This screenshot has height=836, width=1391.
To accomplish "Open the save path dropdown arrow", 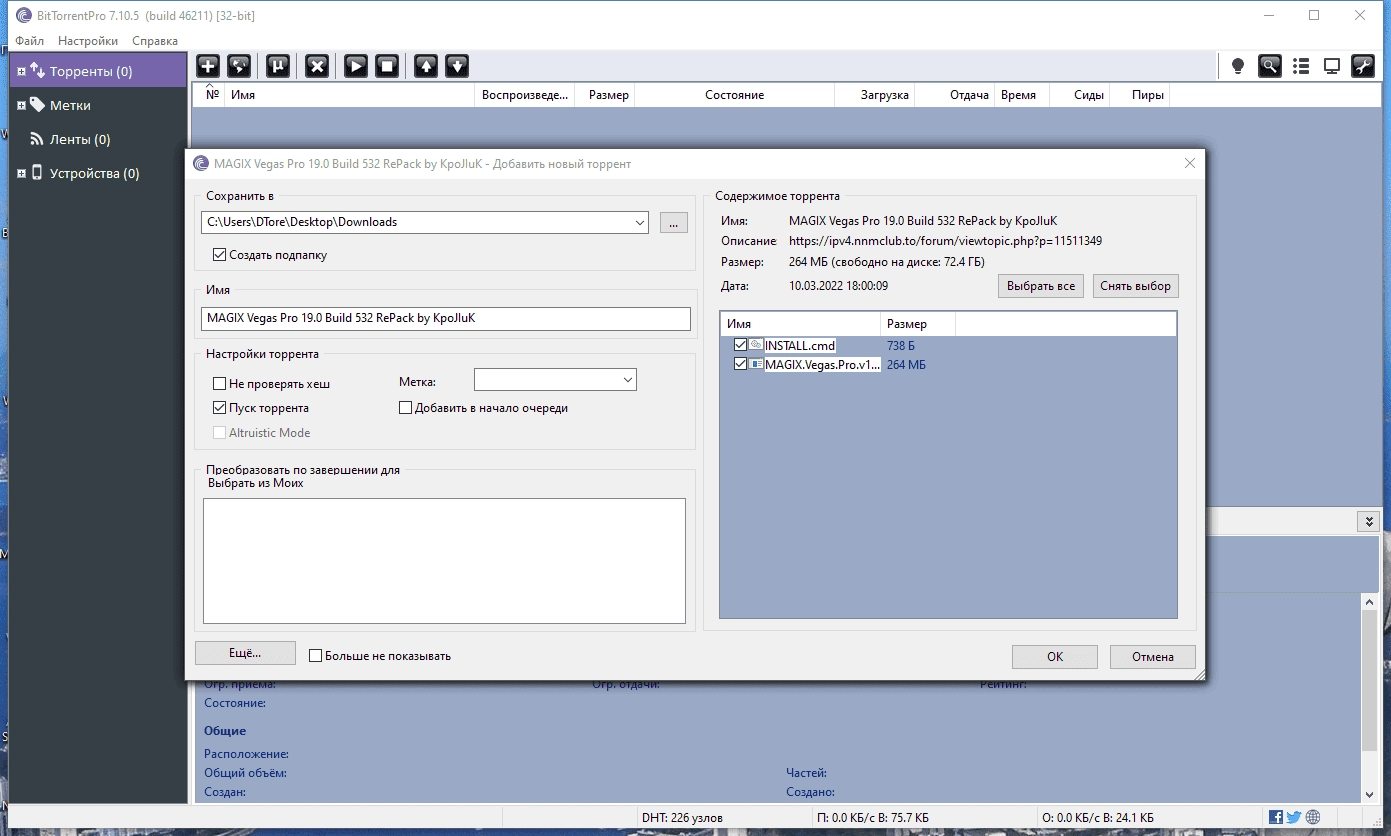I will (x=640, y=222).
